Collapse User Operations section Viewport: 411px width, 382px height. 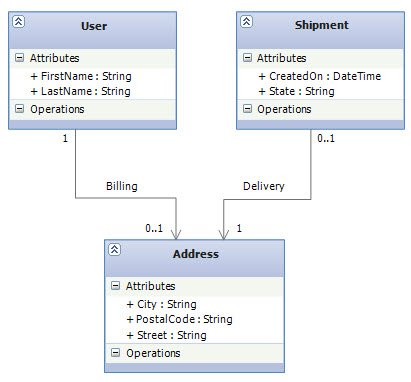click(20, 109)
